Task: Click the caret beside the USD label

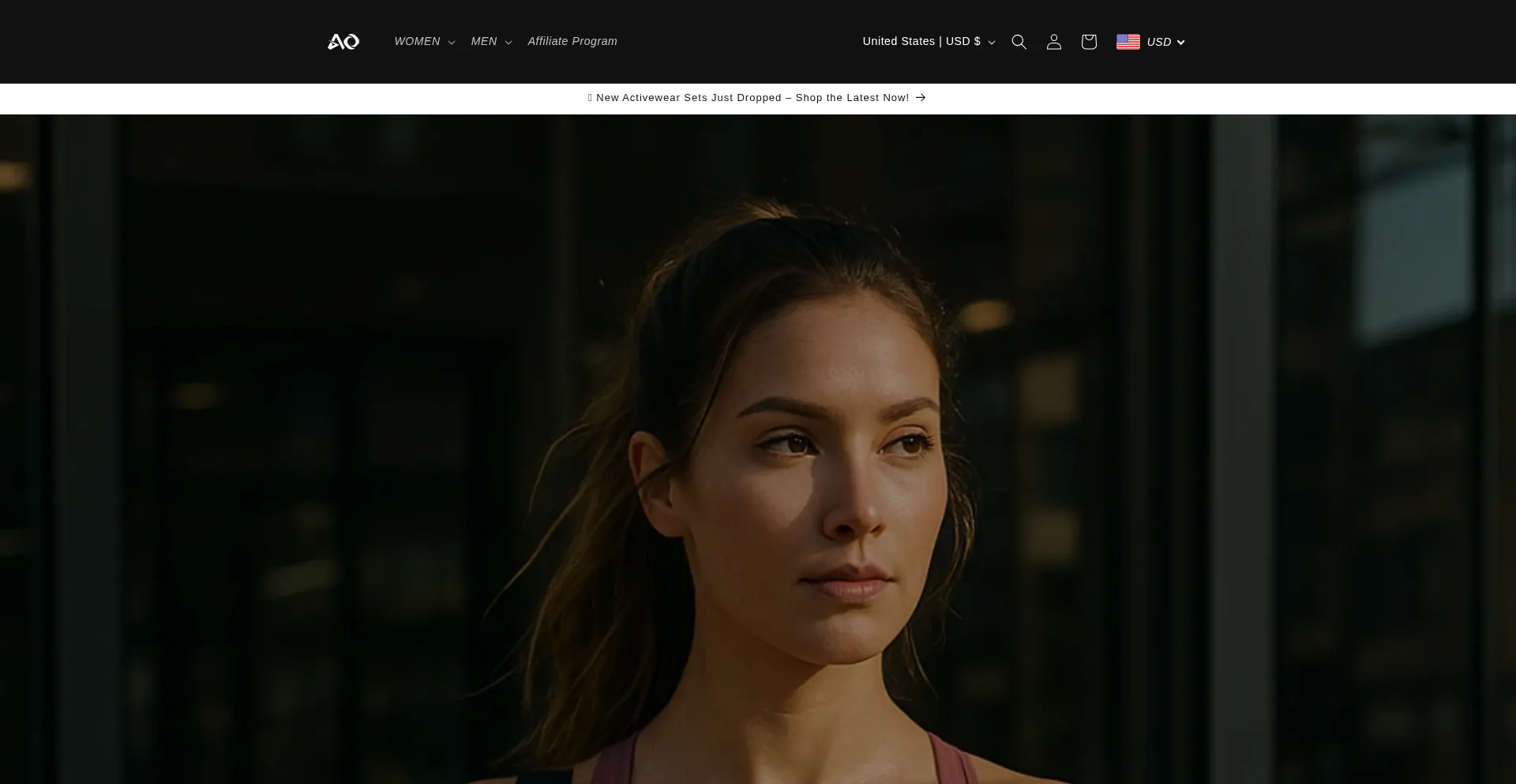Action: tap(1180, 43)
